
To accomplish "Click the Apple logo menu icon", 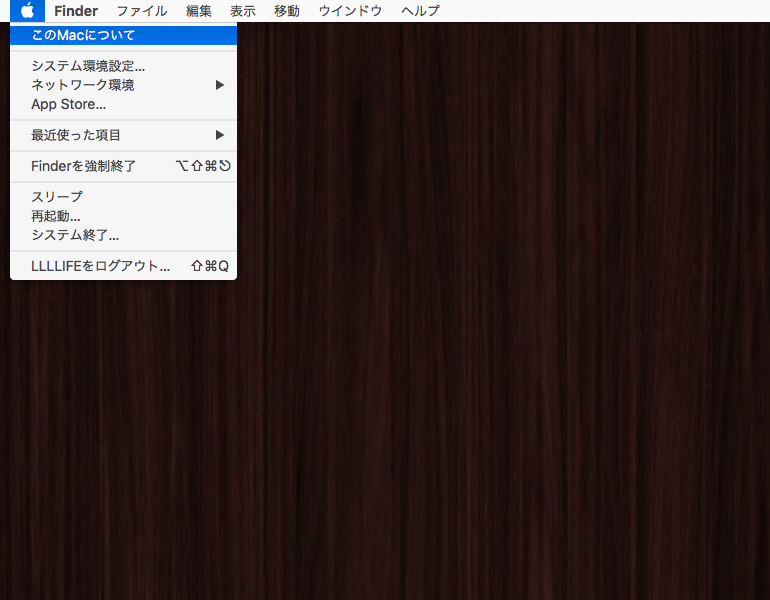I will 27,11.
